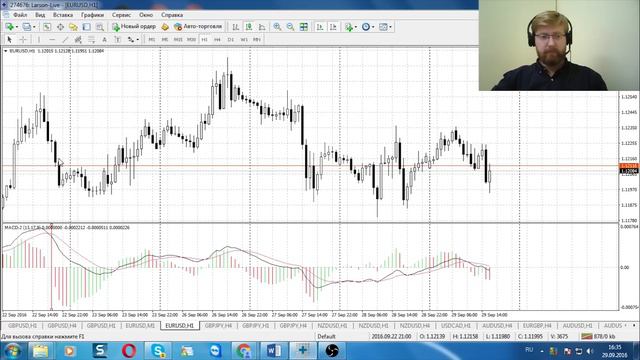
Task: Set timeframe to W1
Action: (244, 40)
